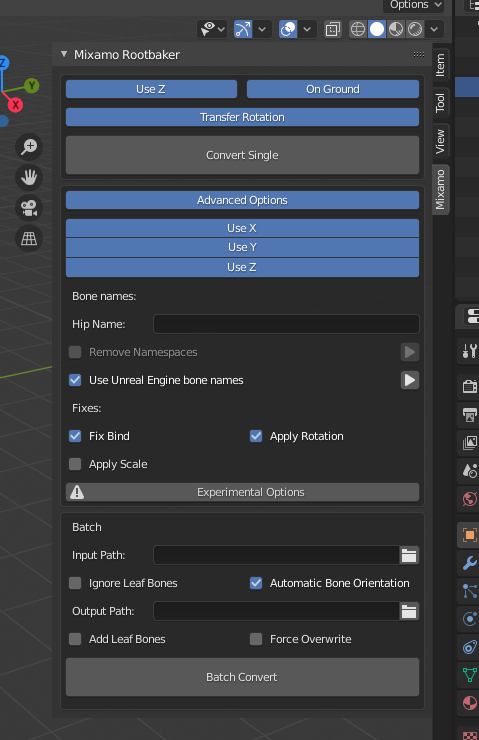Toggle the Use Y axis button
The width and height of the screenshot is (479, 740).
tap(242, 247)
